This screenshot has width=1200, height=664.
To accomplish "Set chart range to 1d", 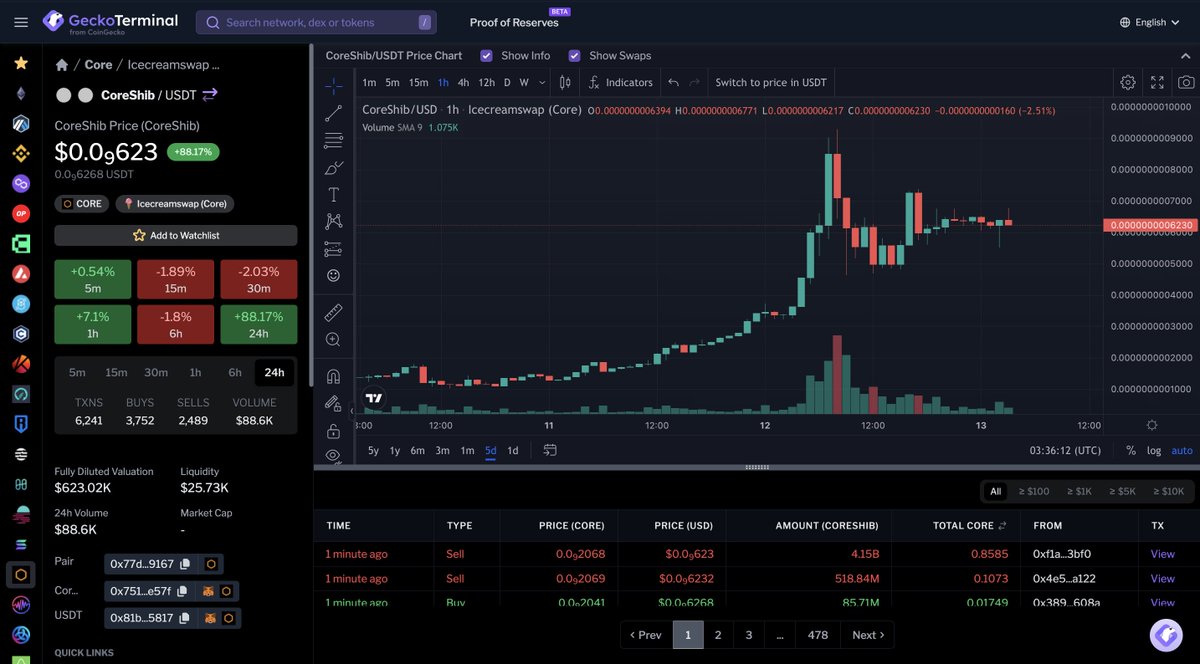I will [513, 450].
